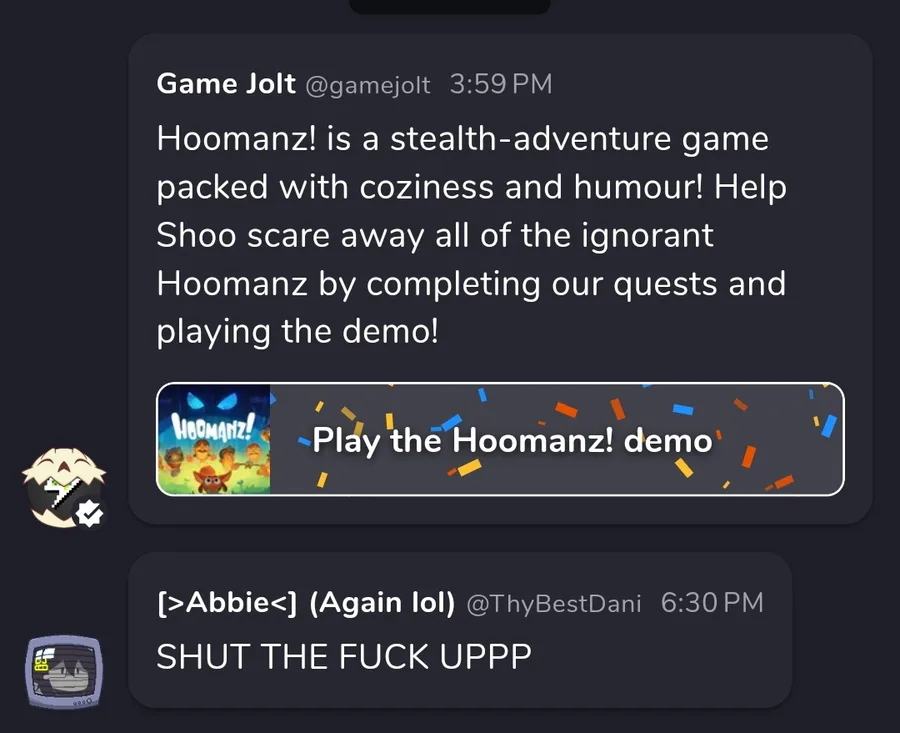
Task: Open the Game Jolt creature avatar
Action: click(x=64, y=487)
